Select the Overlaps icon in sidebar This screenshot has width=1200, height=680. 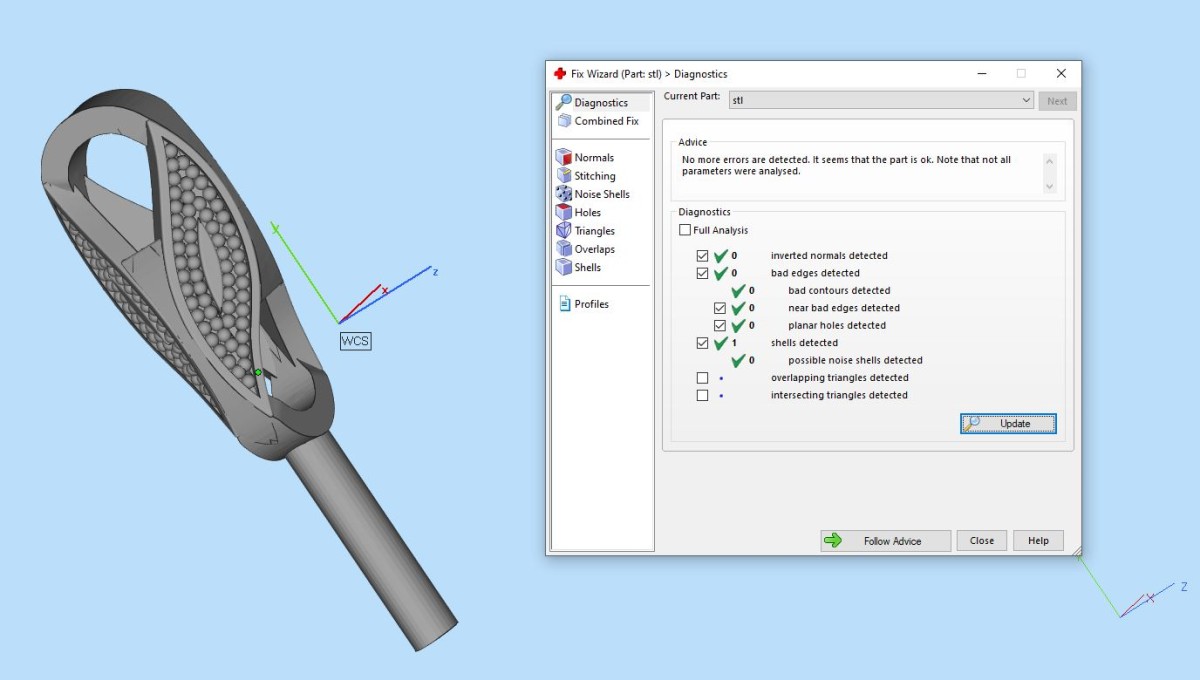point(564,249)
